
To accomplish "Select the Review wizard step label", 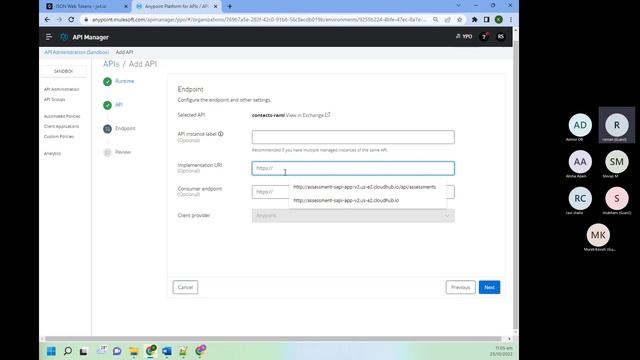I will click(x=123, y=152).
